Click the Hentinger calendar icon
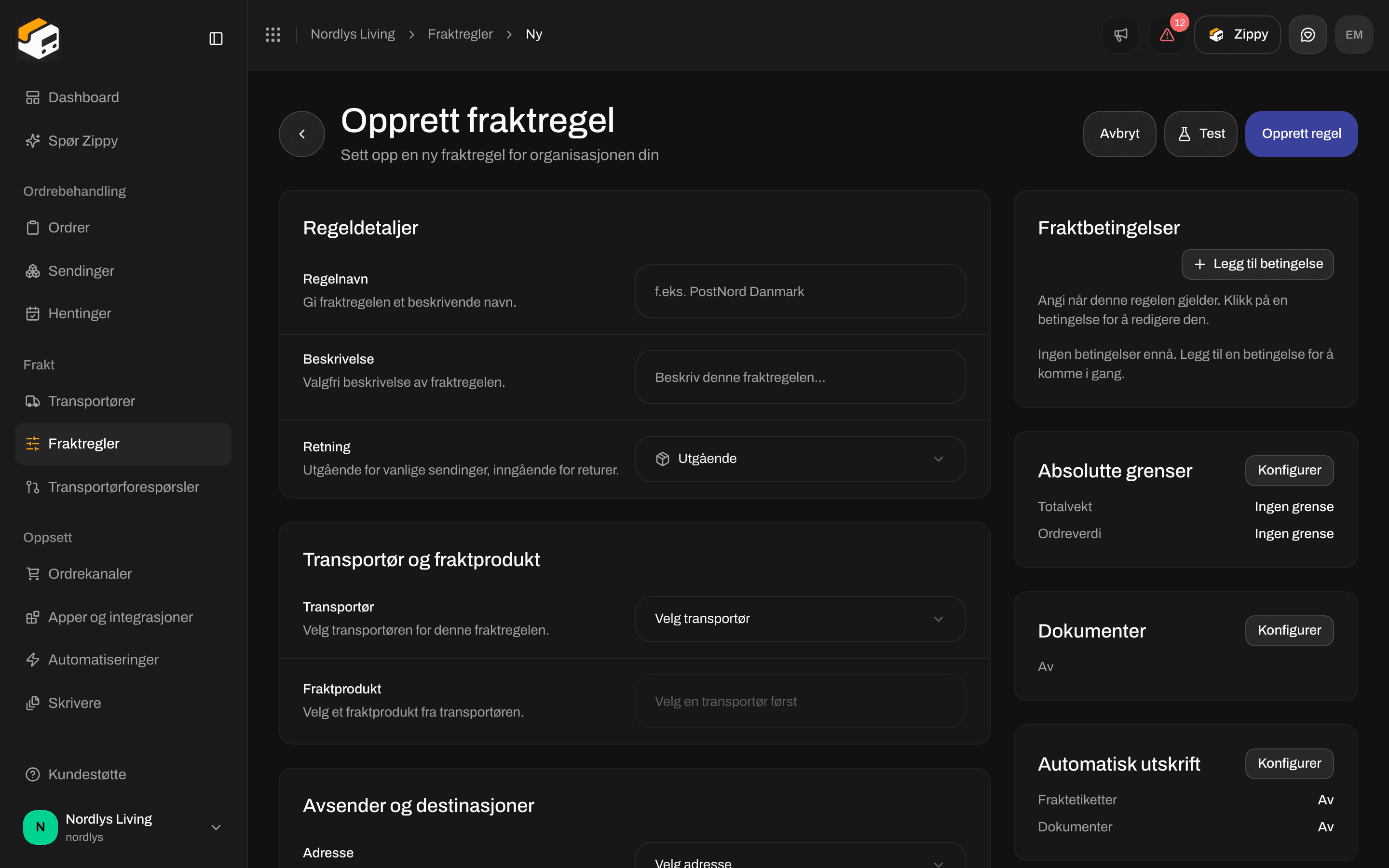 [33, 313]
